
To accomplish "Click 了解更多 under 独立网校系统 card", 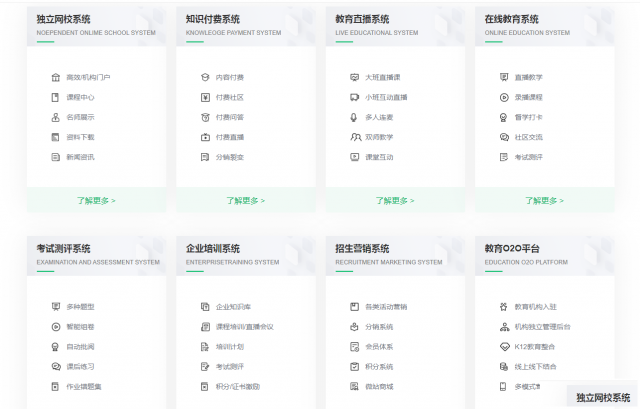I will tap(96, 200).
